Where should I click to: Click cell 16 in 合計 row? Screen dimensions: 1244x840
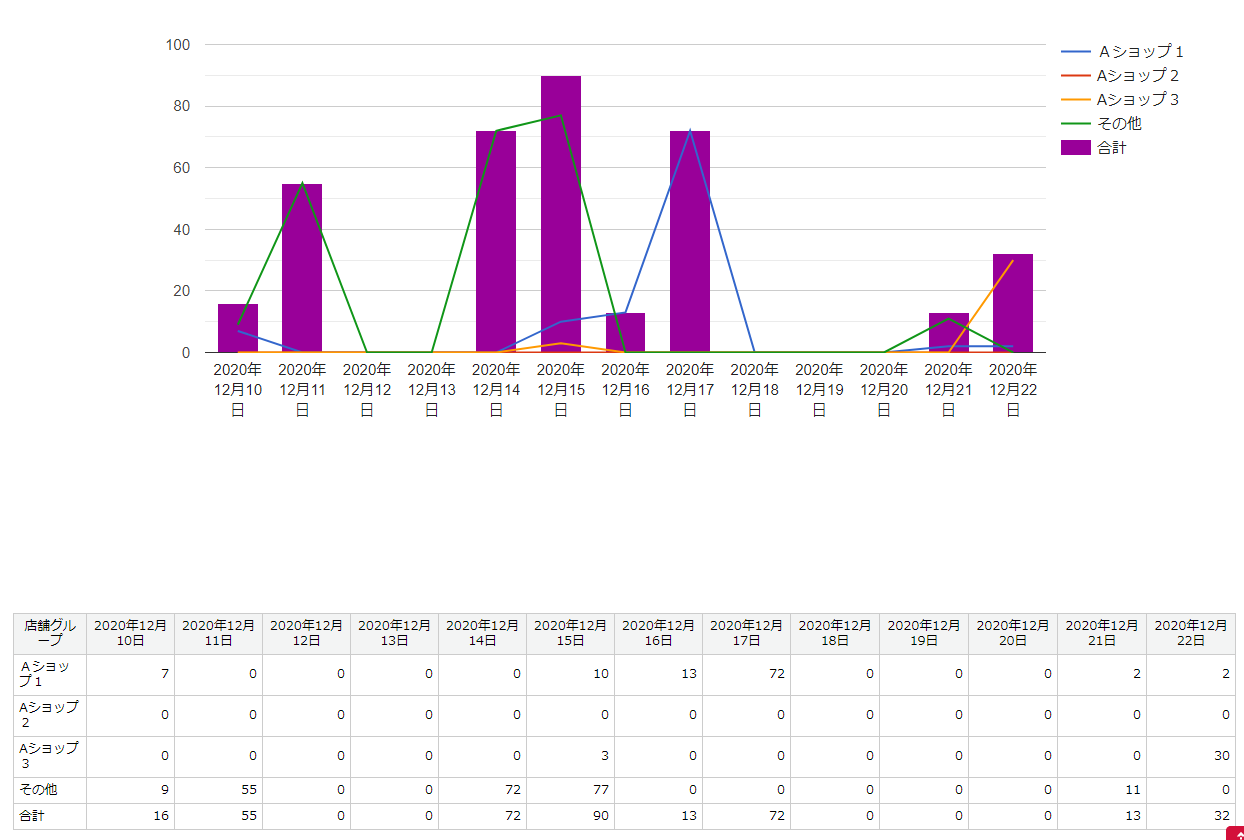point(131,816)
